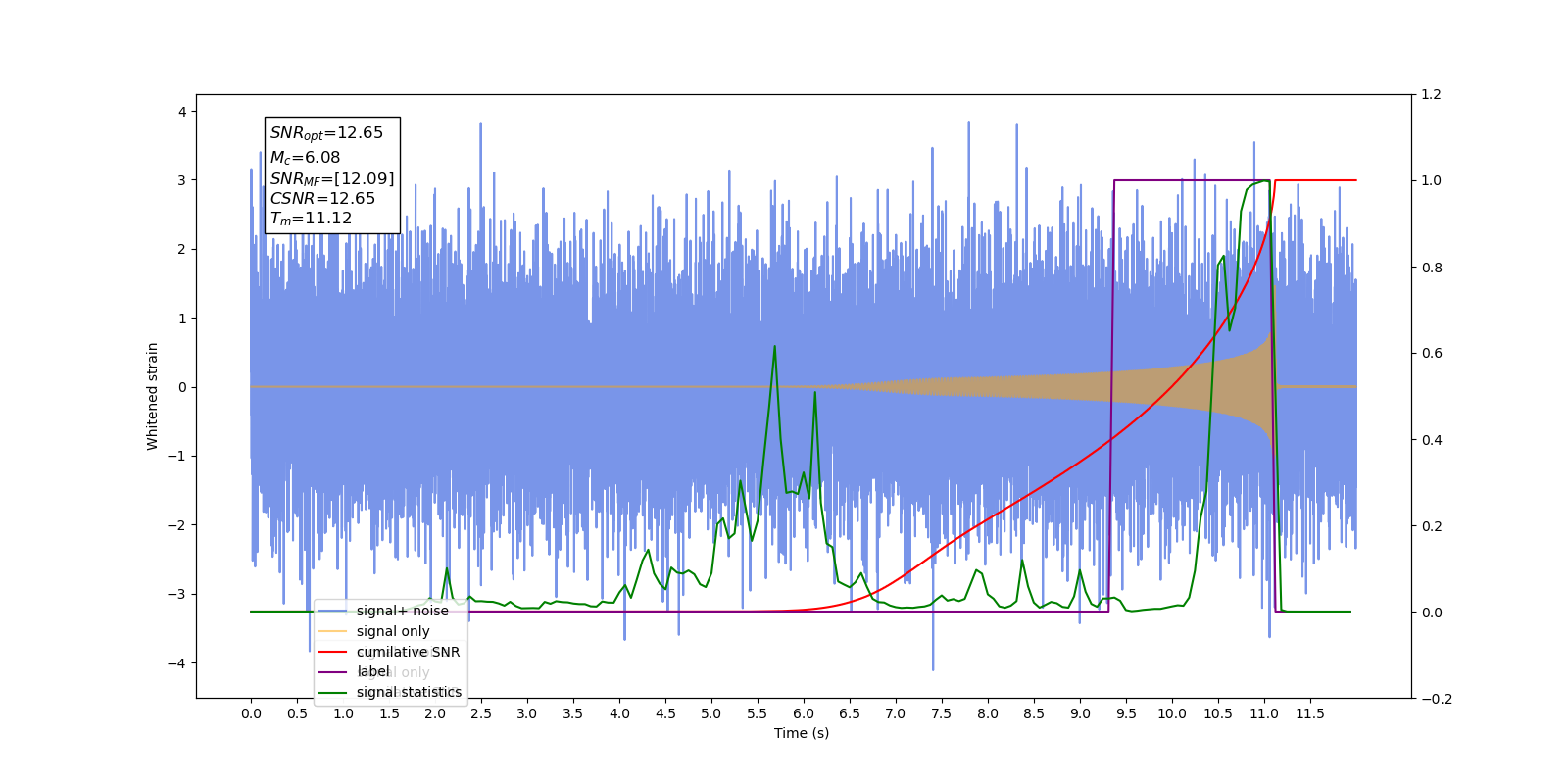Screen dimensions: 1568x784
Task: Click the orange signal chirp near 10.5 s
Action: click(x=1218, y=387)
